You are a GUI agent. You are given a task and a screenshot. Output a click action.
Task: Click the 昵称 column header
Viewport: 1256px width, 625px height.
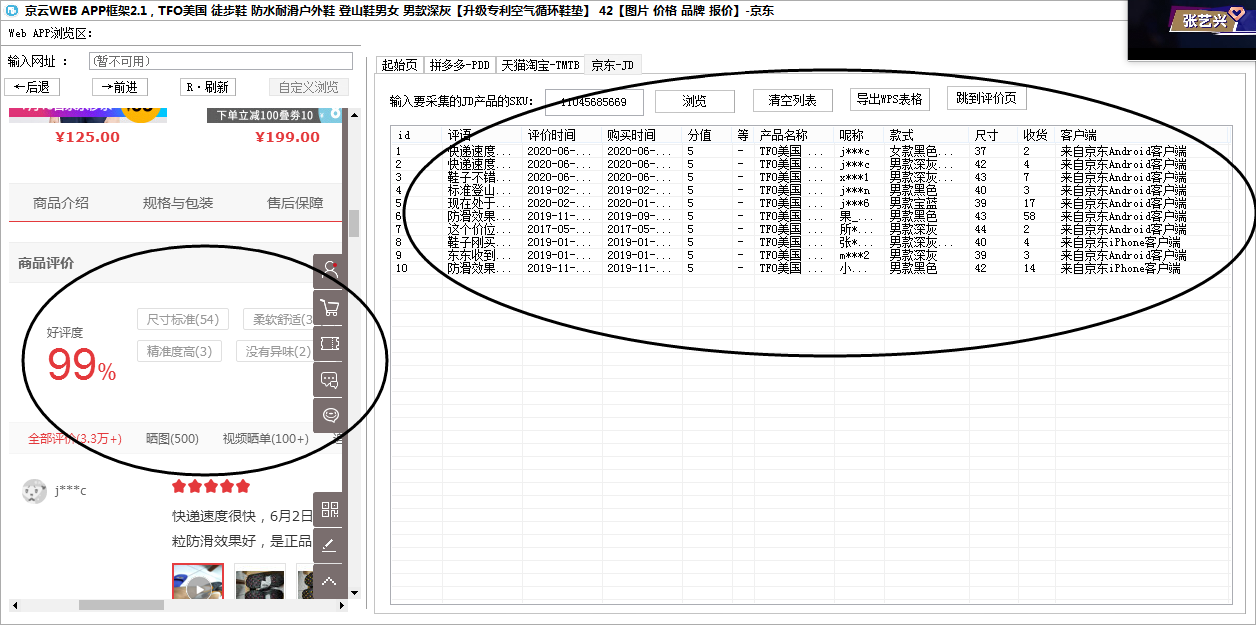pyautogui.click(x=860, y=135)
